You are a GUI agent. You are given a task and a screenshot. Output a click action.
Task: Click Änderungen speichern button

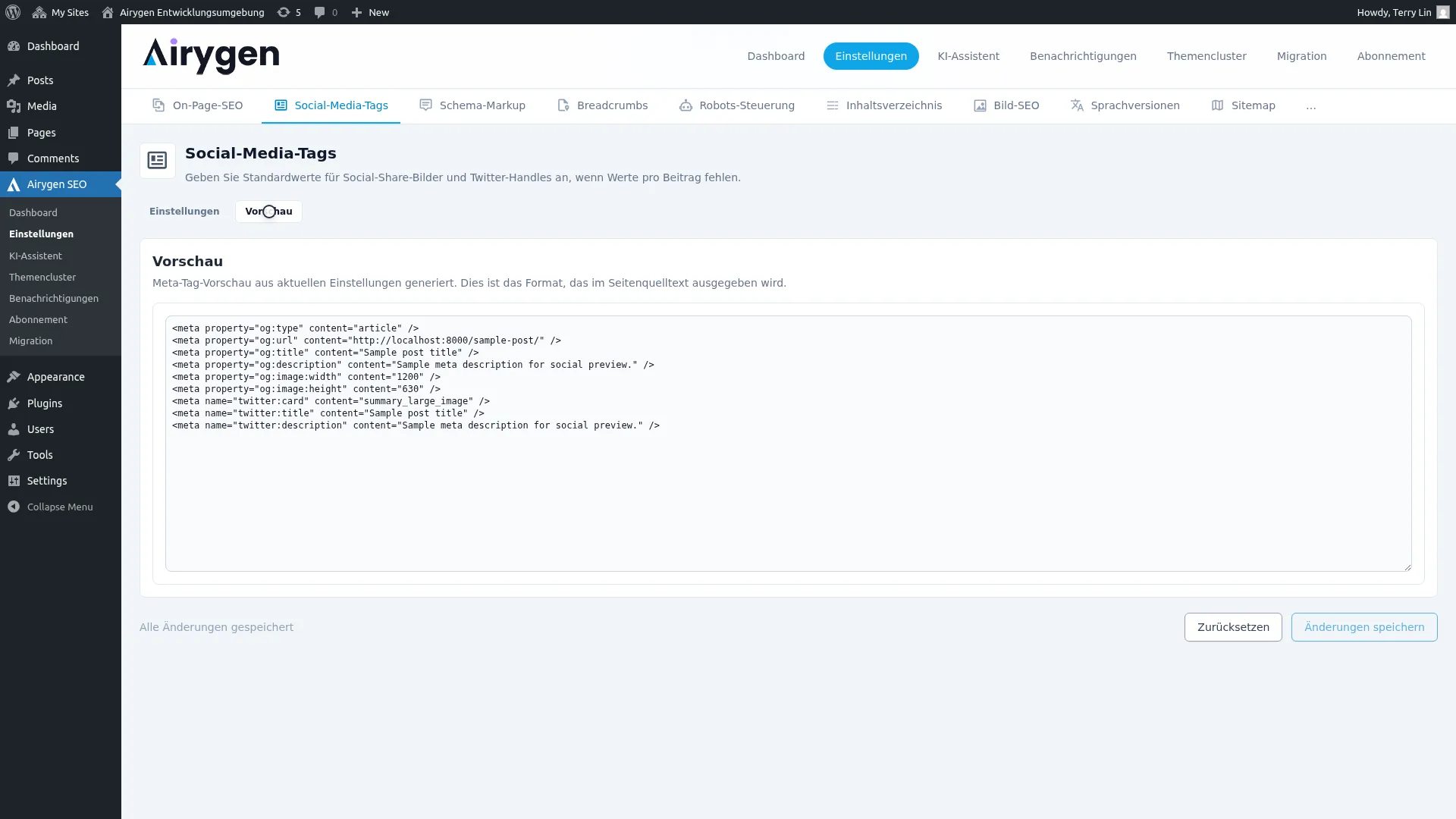(1364, 627)
